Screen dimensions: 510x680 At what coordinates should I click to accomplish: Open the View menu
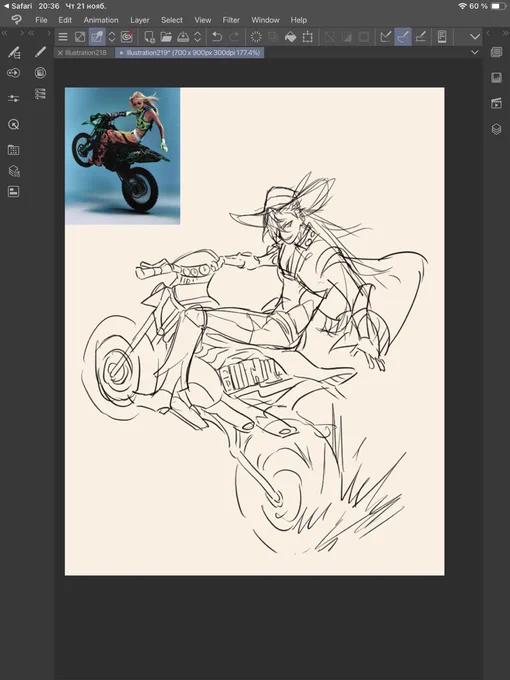(x=203, y=20)
